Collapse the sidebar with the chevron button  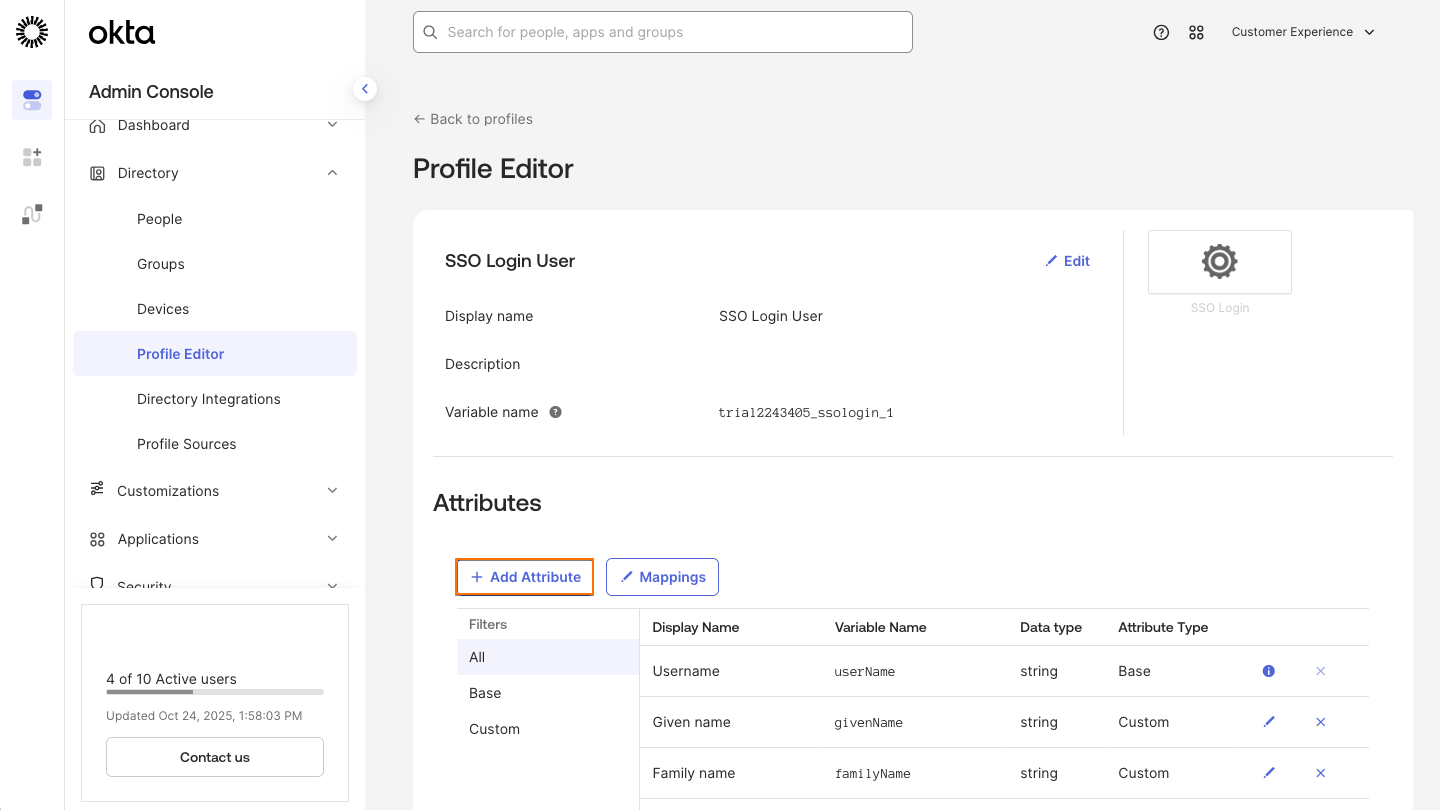click(x=365, y=88)
